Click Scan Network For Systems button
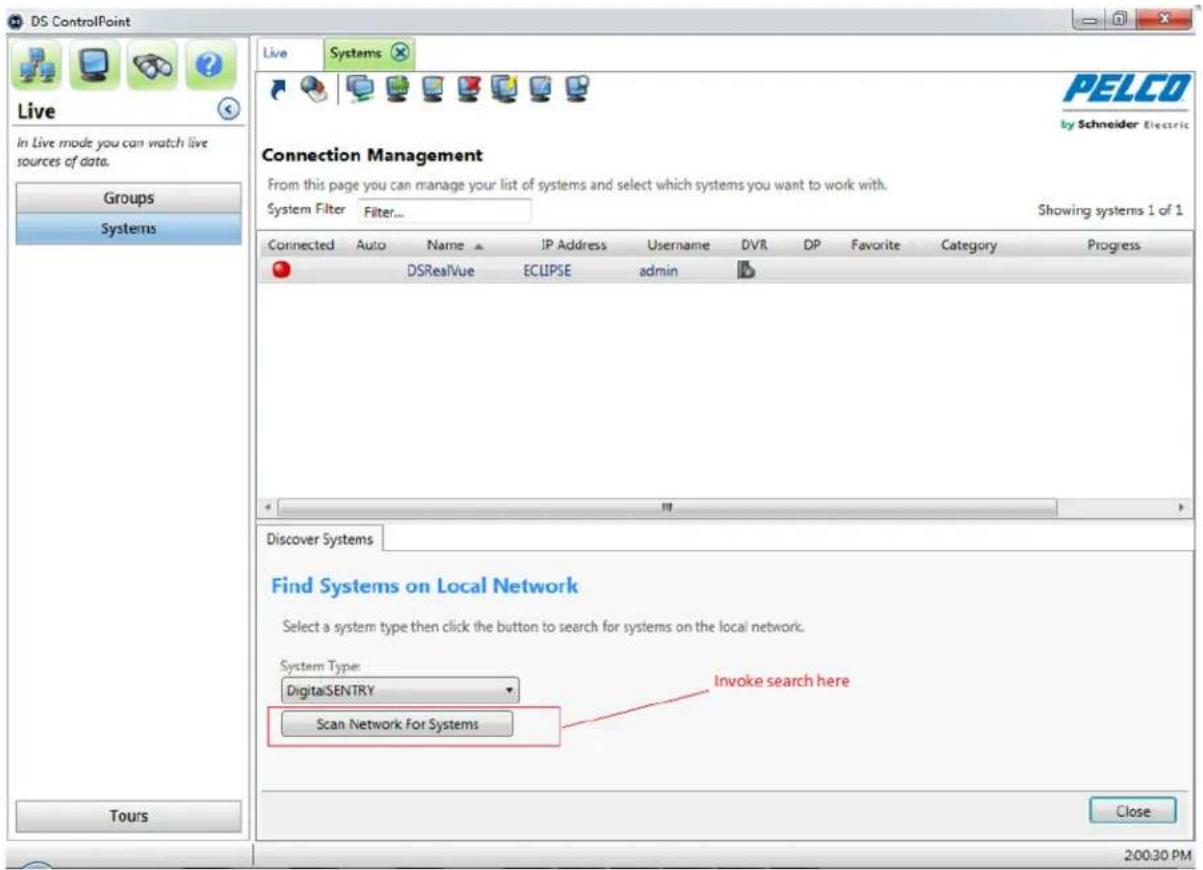The image size is (1203, 870). (x=397, y=724)
